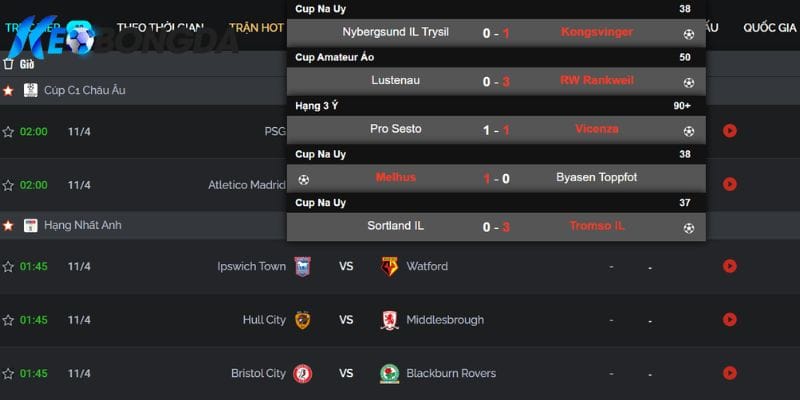
Task: Click the Blackburn Rovers team name
Action: [451, 373]
